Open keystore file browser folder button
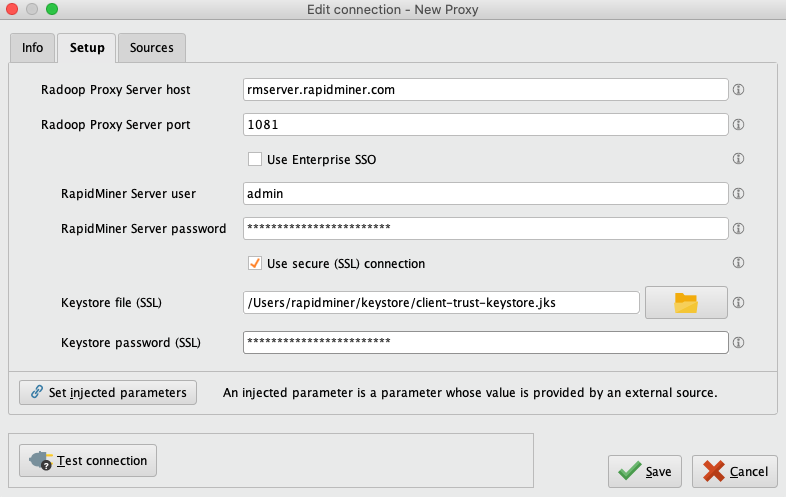The width and height of the screenshot is (786, 497). (x=685, y=303)
